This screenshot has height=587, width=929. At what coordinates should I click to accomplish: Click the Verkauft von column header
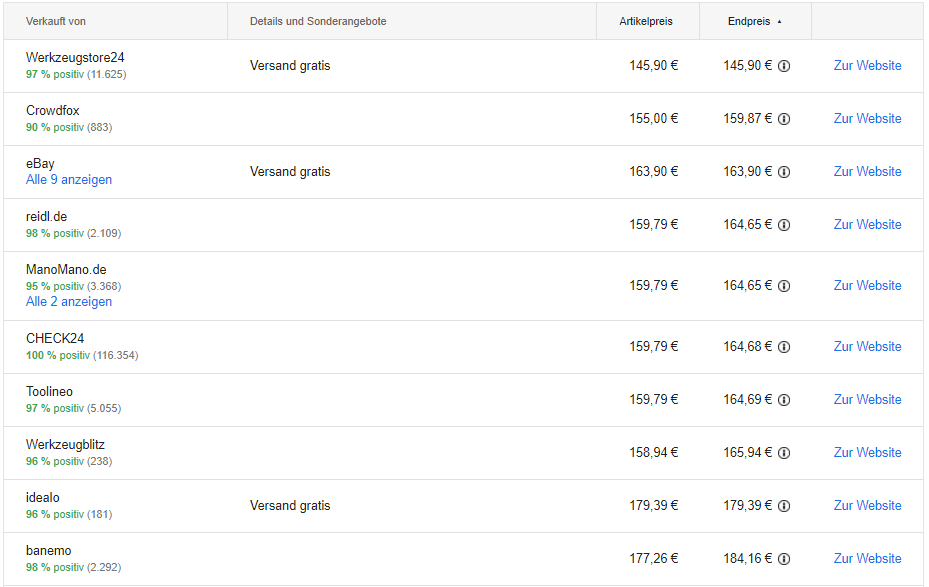tap(56, 21)
